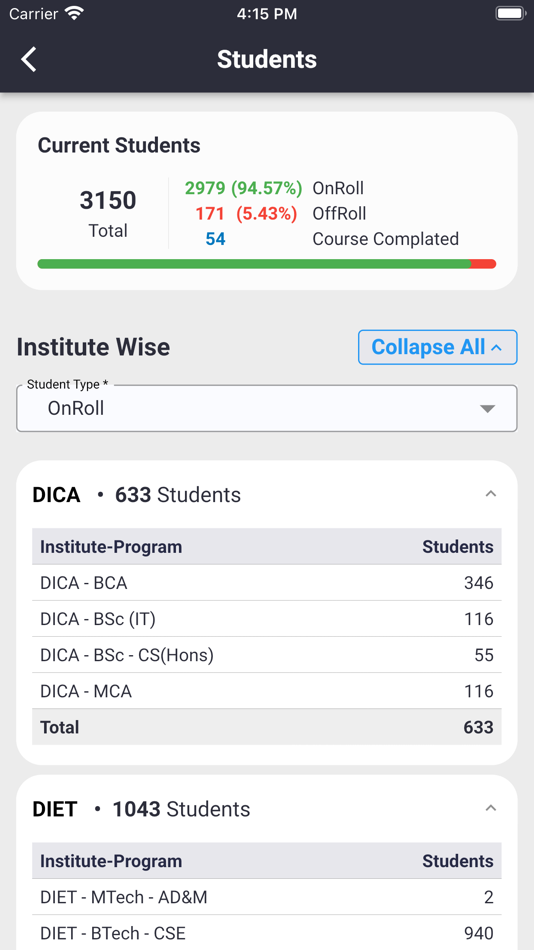Viewport: 534px width, 950px height.
Task: Select the DICA - BCA row
Action: 267,583
